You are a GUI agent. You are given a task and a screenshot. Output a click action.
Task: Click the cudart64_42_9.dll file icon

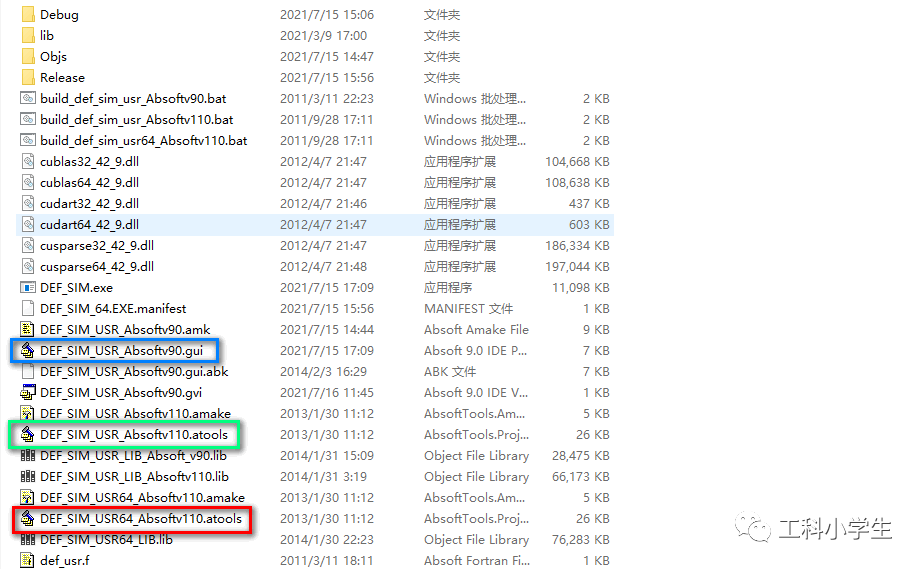pyautogui.click(x=28, y=225)
